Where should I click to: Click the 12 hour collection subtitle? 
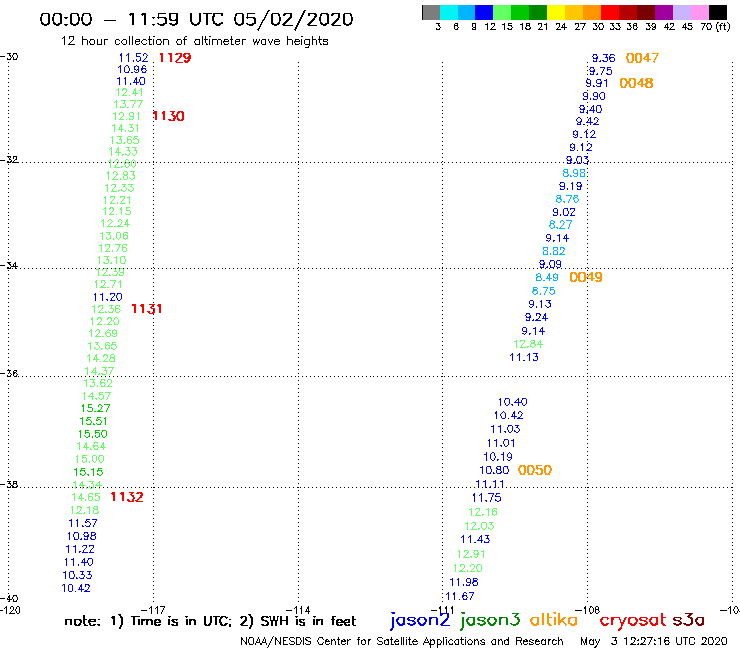[194, 41]
